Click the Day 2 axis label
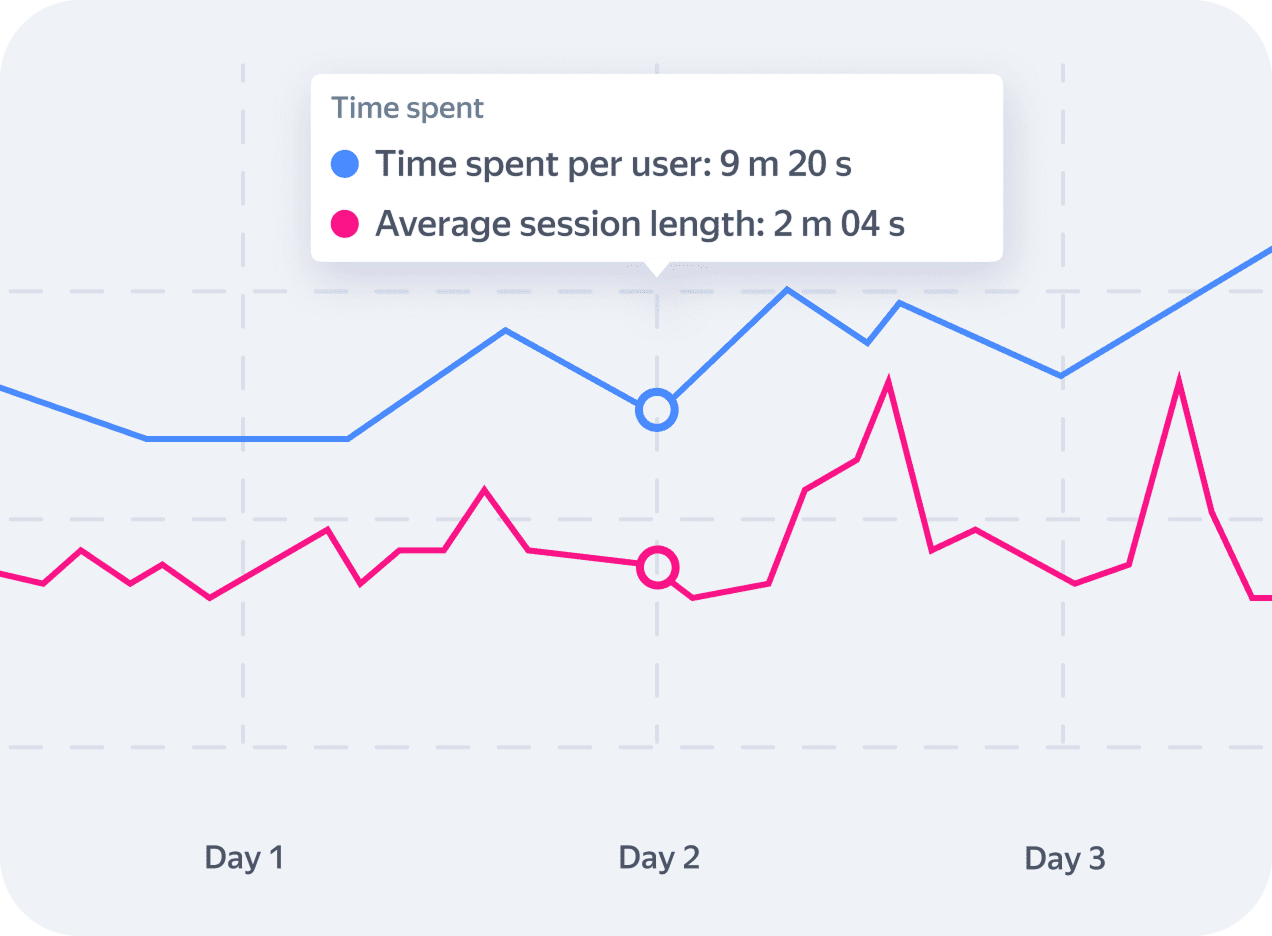Image resolution: width=1272 pixels, height=936 pixels. tap(659, 858)
